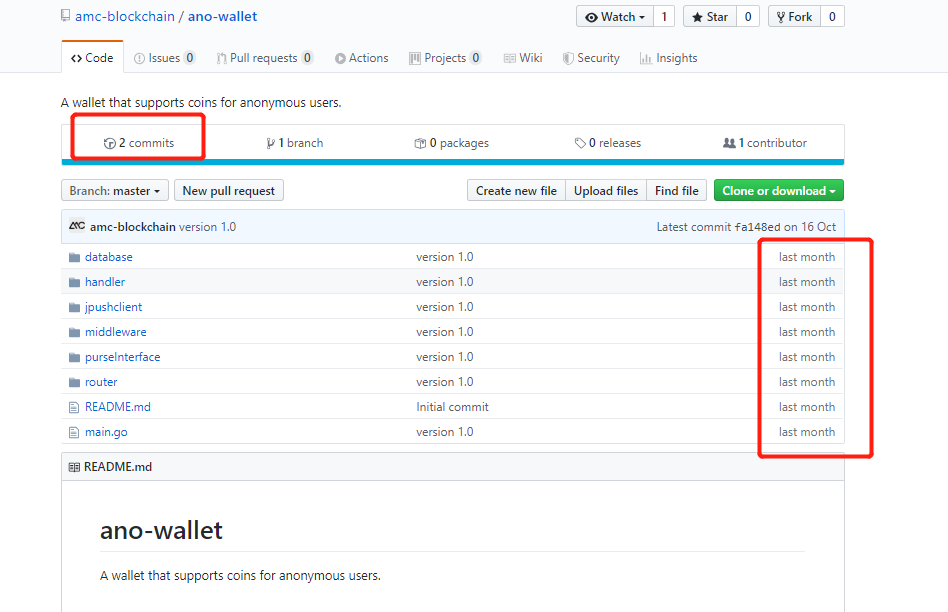This screenshot has width=948, height=612.
Task: Click the file icon beside README.md row
Action: pyautogui.click(x=74, y=408)
